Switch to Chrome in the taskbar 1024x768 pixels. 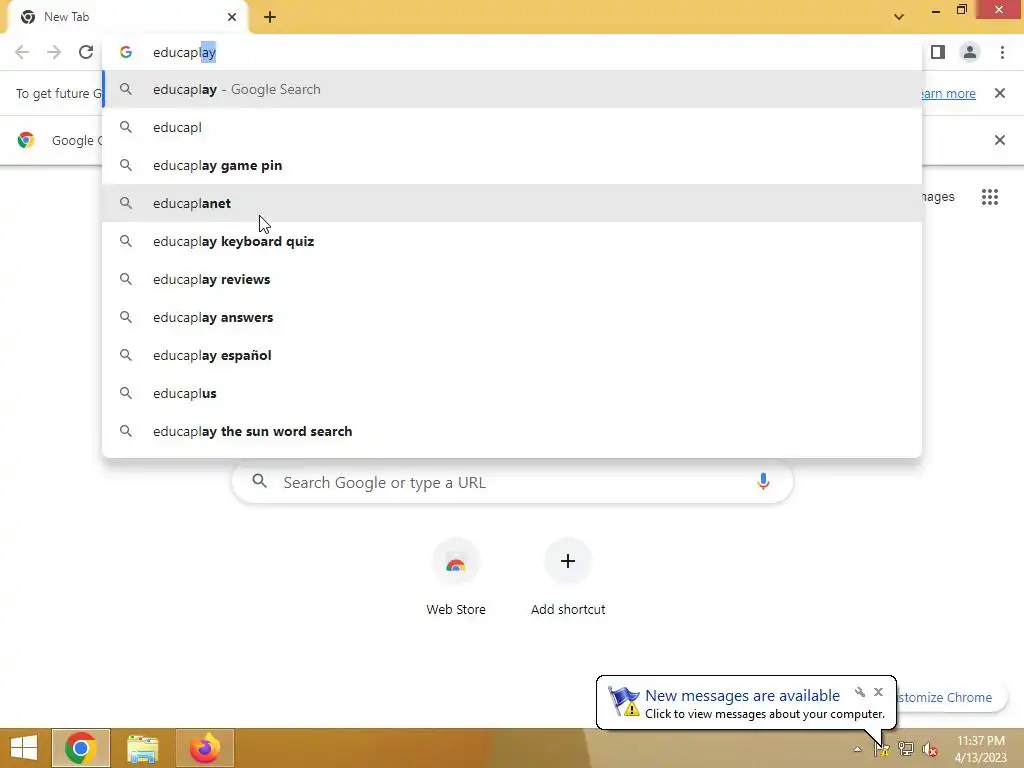click(80, 748)
